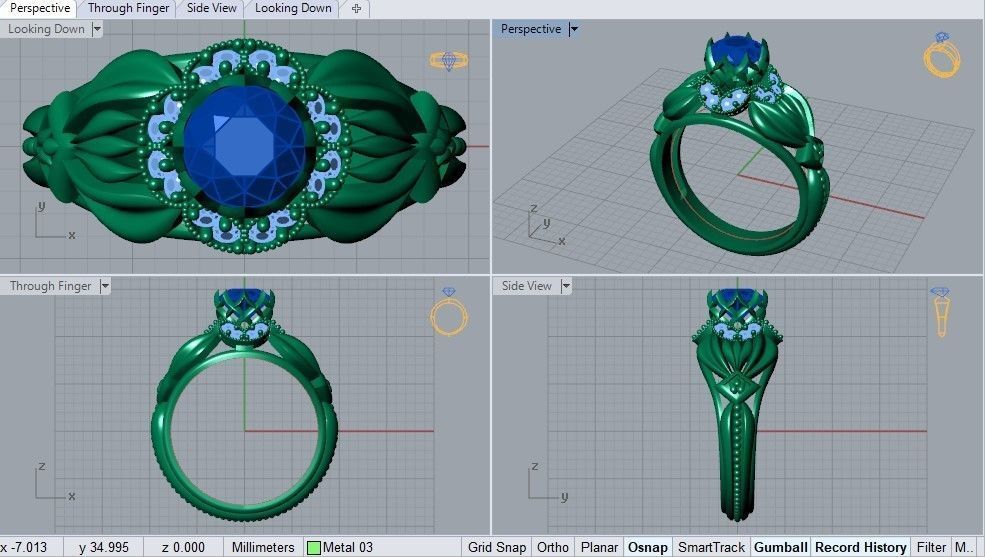Add a new viewport tab with plus icon
Image resolution: width=985 pixels, height=557 pixels.
356,9
